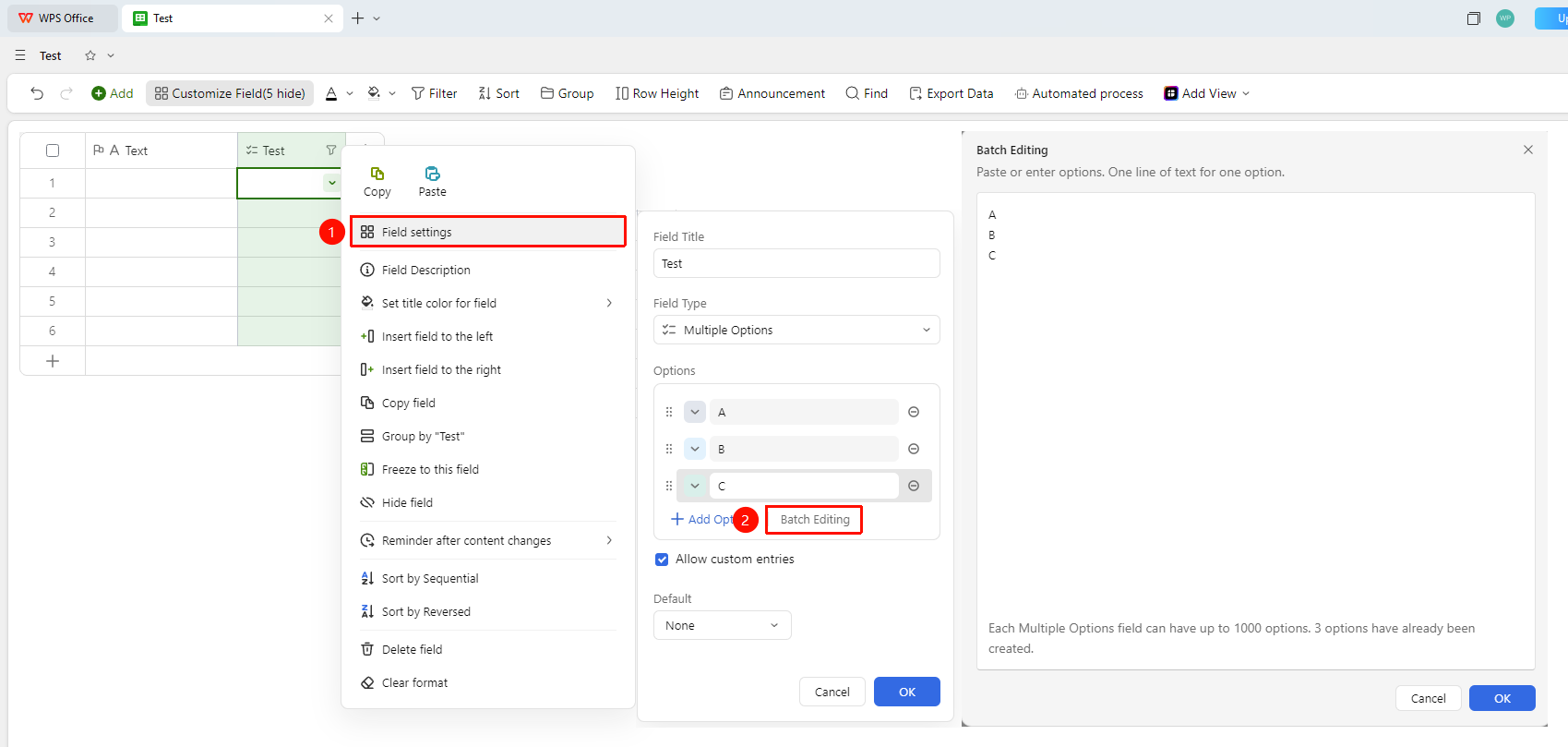Open the hamburger menu beside Test title
Viewport: 1568px width, 747px height.
pos(20,55)
